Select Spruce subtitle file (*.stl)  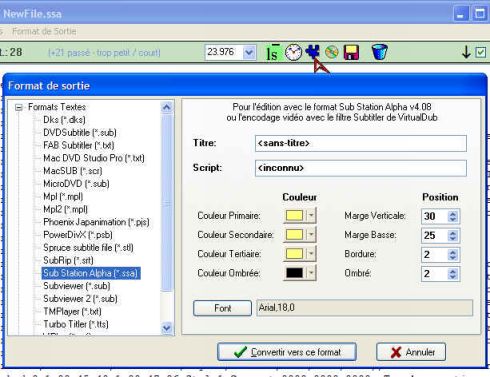point(88,247)
